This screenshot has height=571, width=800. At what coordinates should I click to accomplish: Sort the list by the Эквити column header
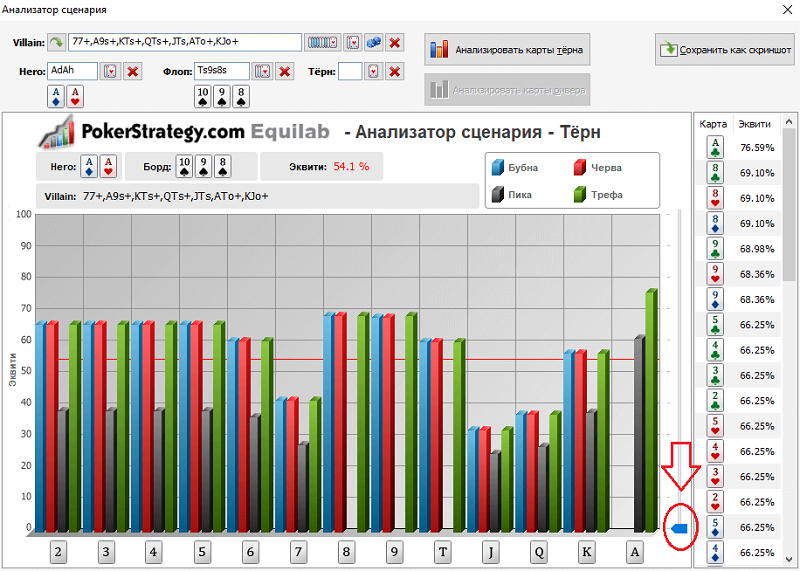coord(754,124)
